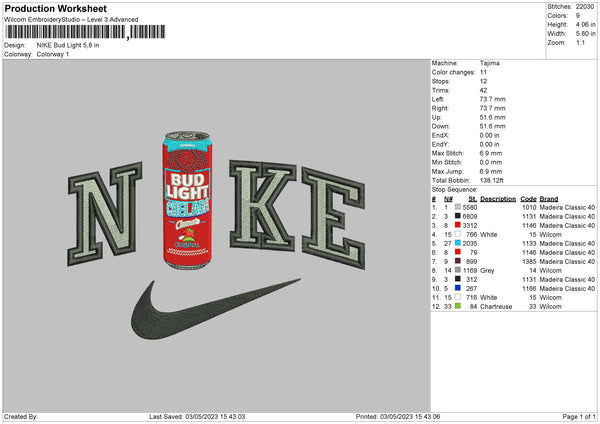
Task: Select the embroidered letter K
Action: pyautogui.click(x=262, y=205)
